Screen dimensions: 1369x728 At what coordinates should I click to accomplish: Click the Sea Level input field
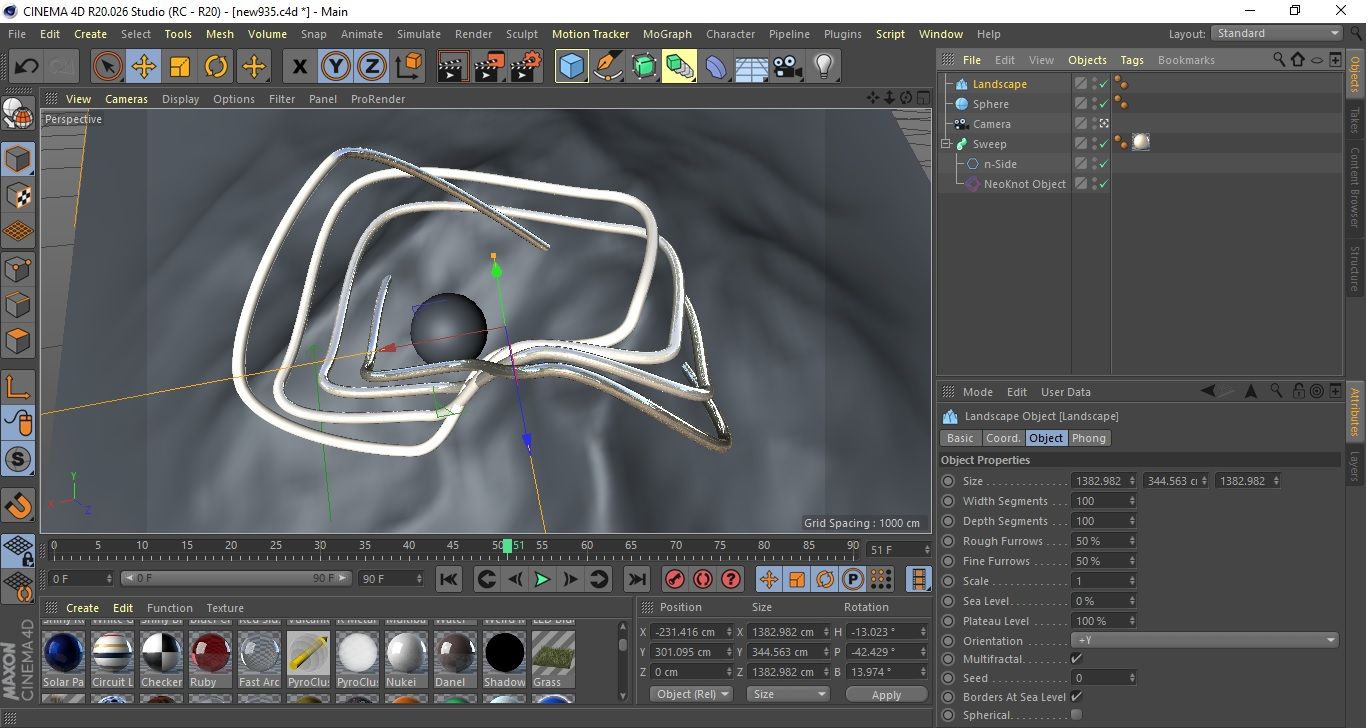coord(1098,601)
